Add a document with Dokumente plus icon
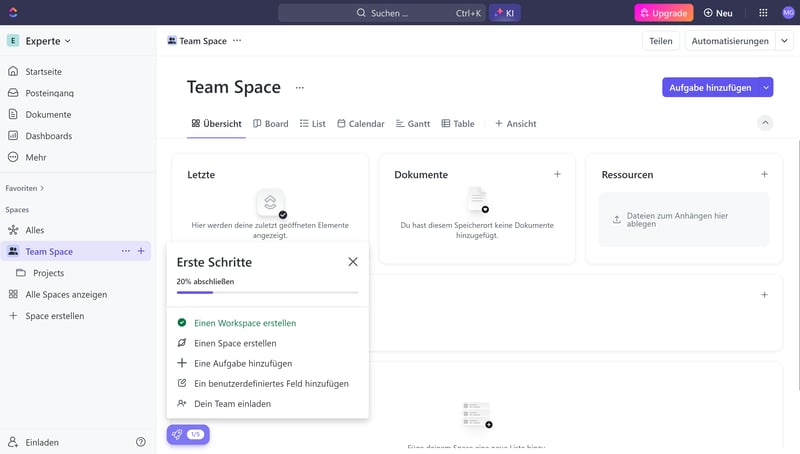 (557, 174)
